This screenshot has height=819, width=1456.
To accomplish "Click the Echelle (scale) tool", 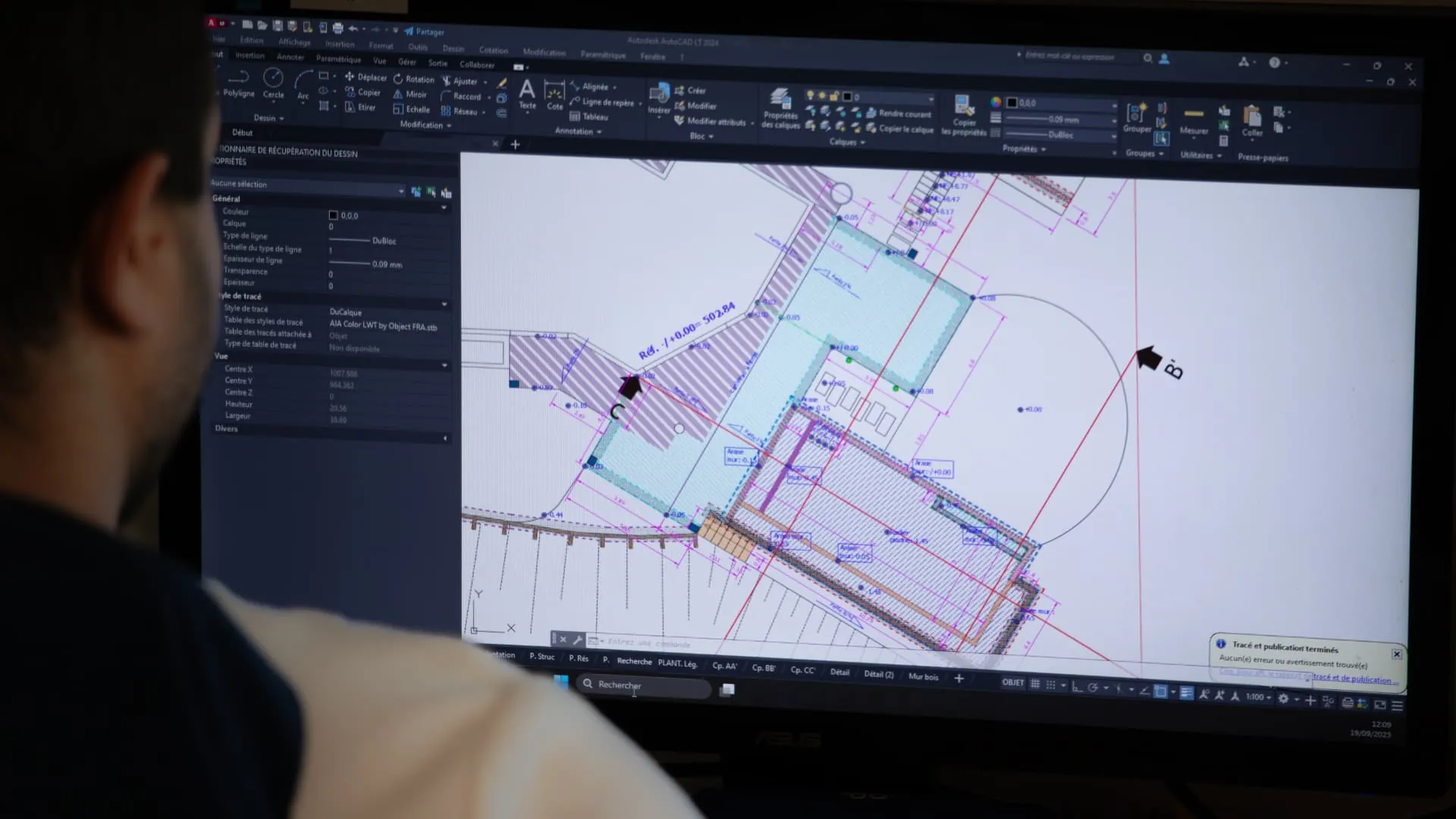I will [411, 109].
